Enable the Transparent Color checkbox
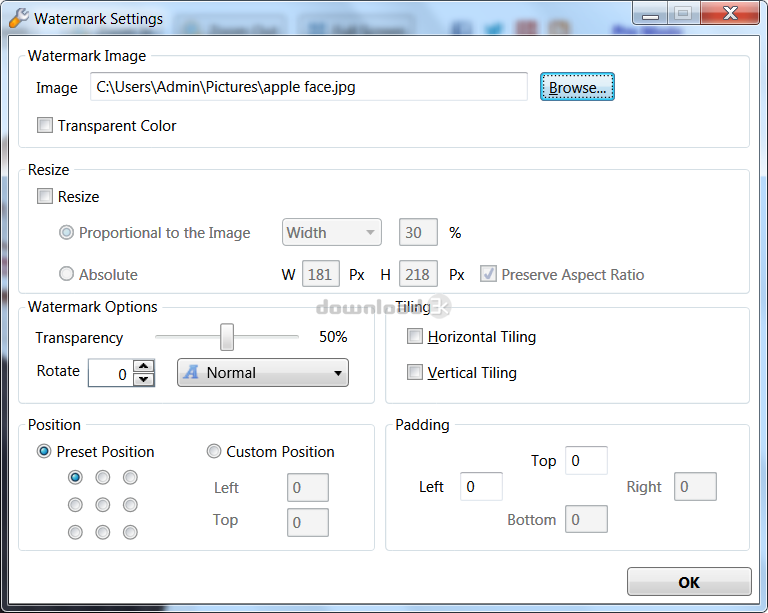 45,126
